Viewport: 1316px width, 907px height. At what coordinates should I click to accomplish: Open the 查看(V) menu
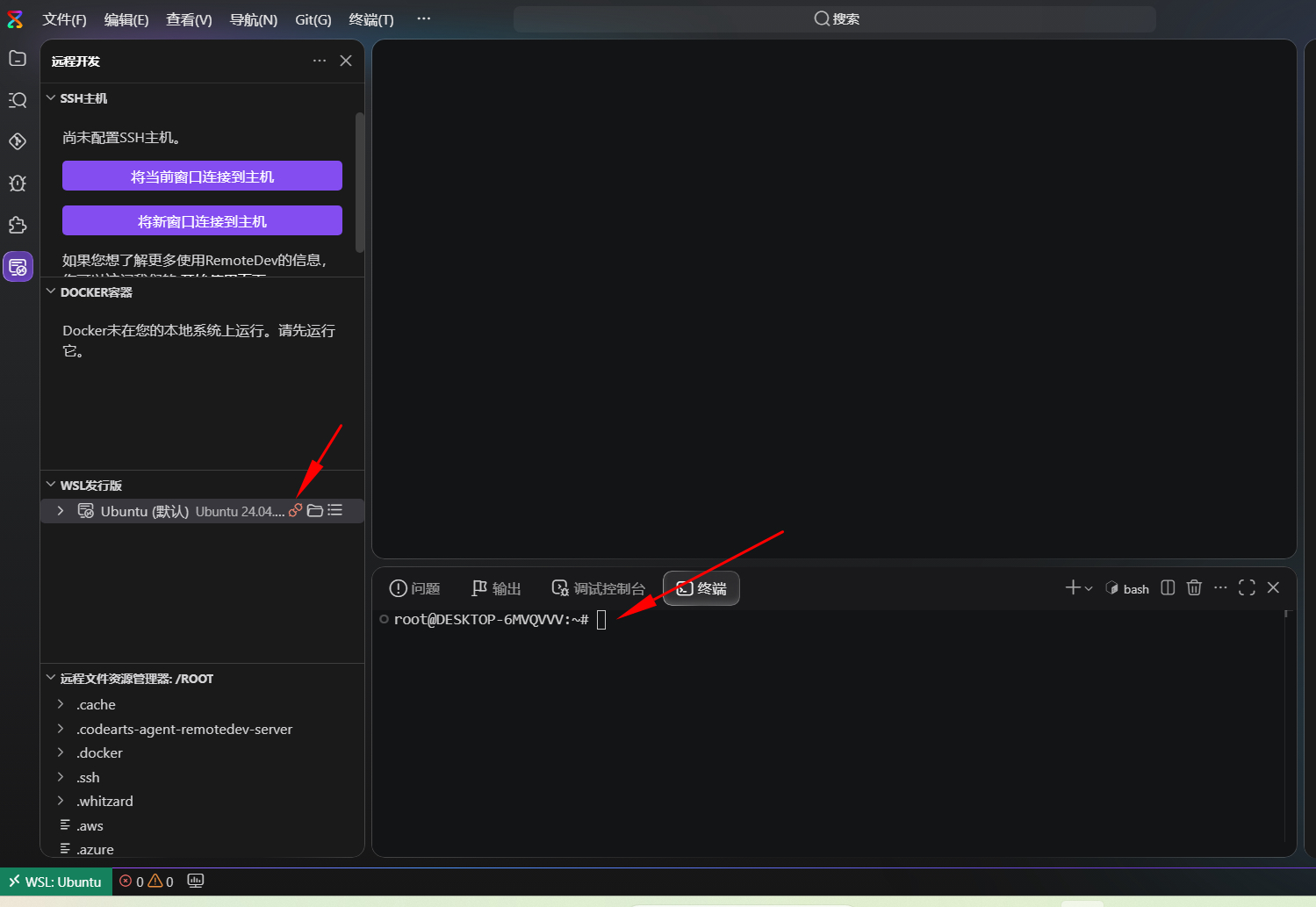point(189,19)
